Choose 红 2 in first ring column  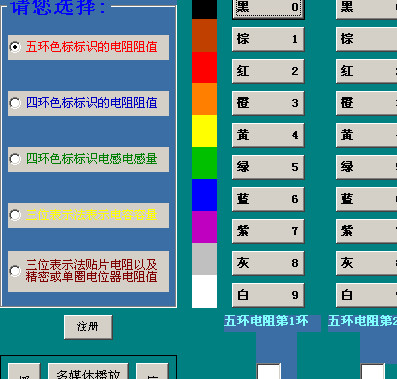(x=268, y=71)
